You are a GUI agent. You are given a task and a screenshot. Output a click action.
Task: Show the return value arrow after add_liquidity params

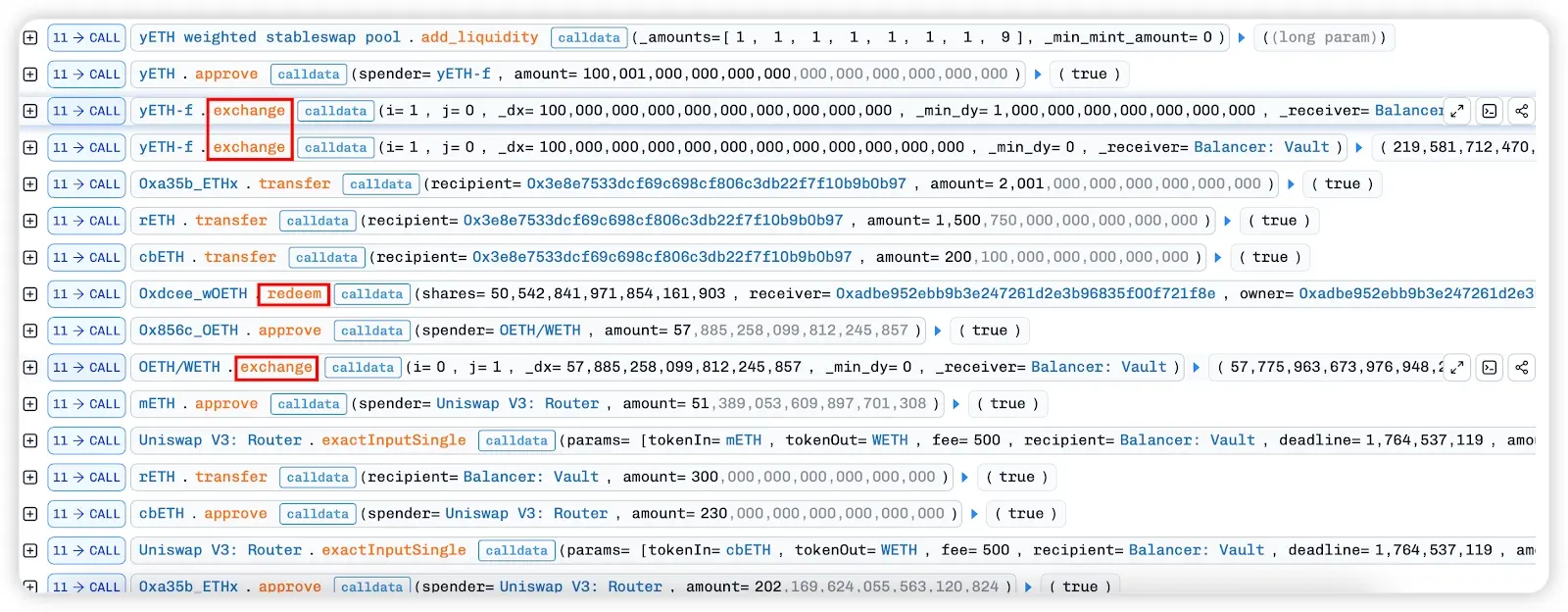(x=1242, y=37)
